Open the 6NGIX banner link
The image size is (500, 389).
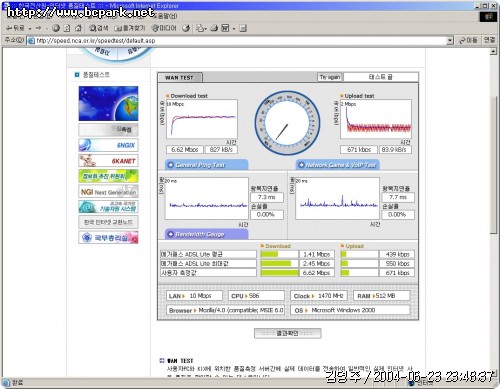108,145
